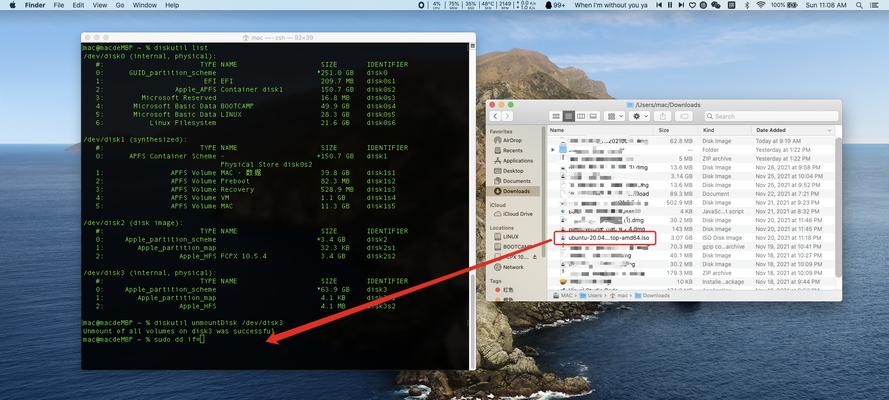The image size is (889, 400).
Task: Sort the file list by Date Added
Action: click(793, 130)
